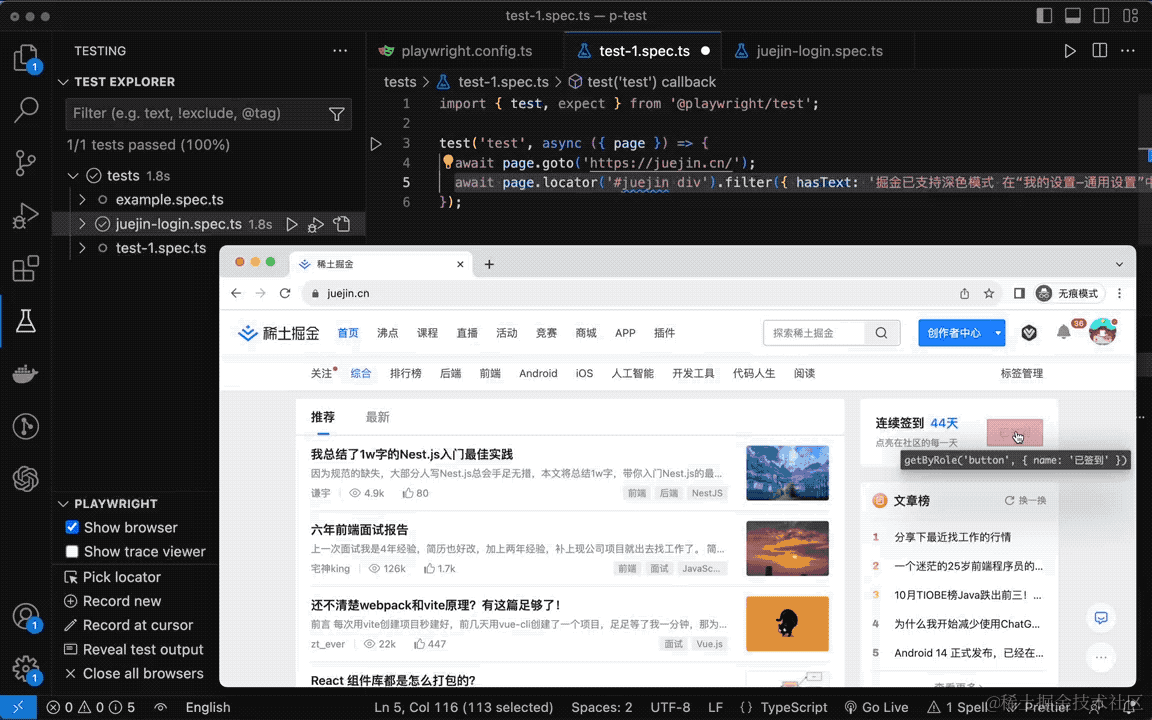Viewport: 1152px width, 720px height.
Task: Open the remote window indicator in status bar
Action: [18, 707]
